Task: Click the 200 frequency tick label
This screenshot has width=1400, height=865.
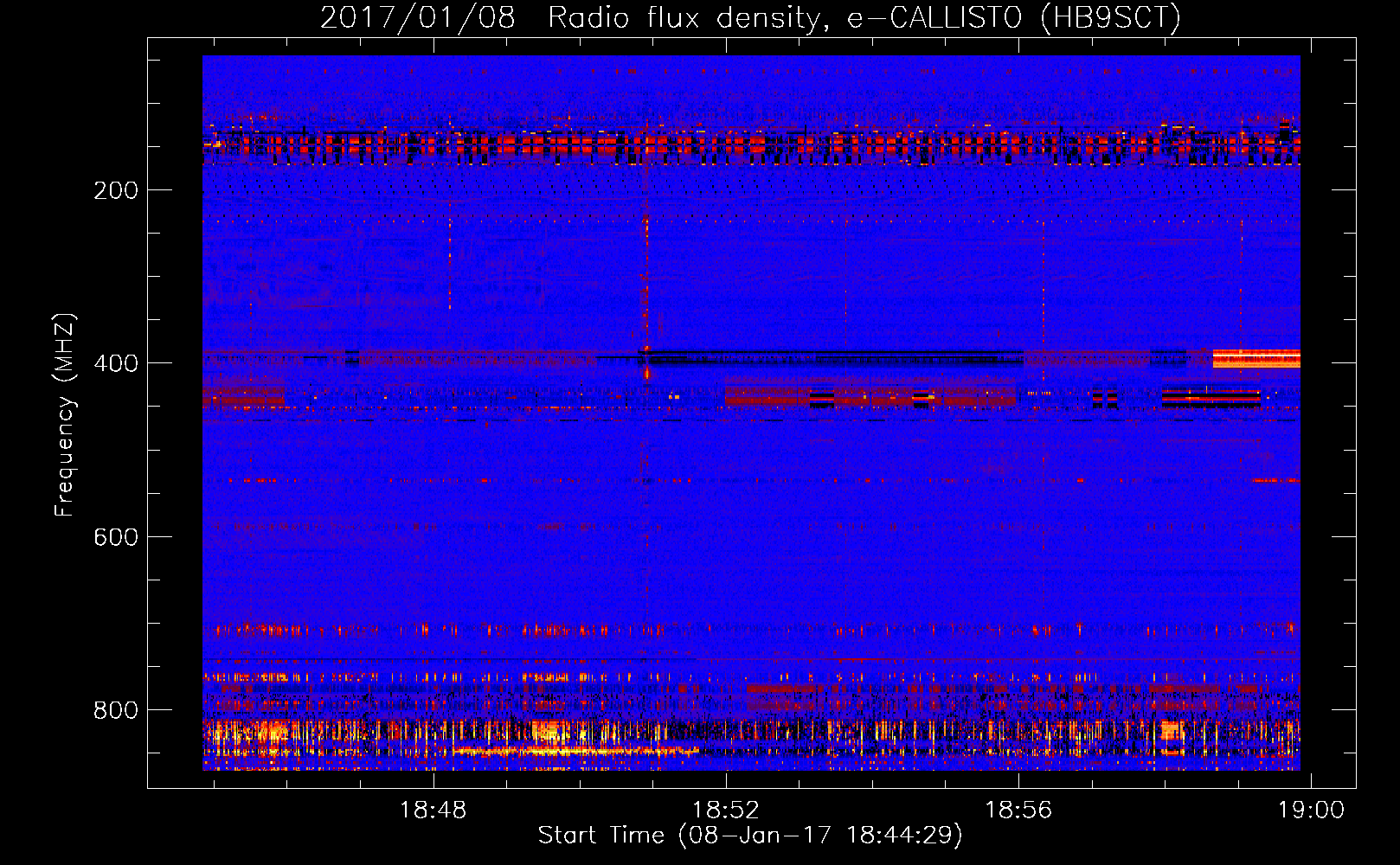Action: pos(116,190)
